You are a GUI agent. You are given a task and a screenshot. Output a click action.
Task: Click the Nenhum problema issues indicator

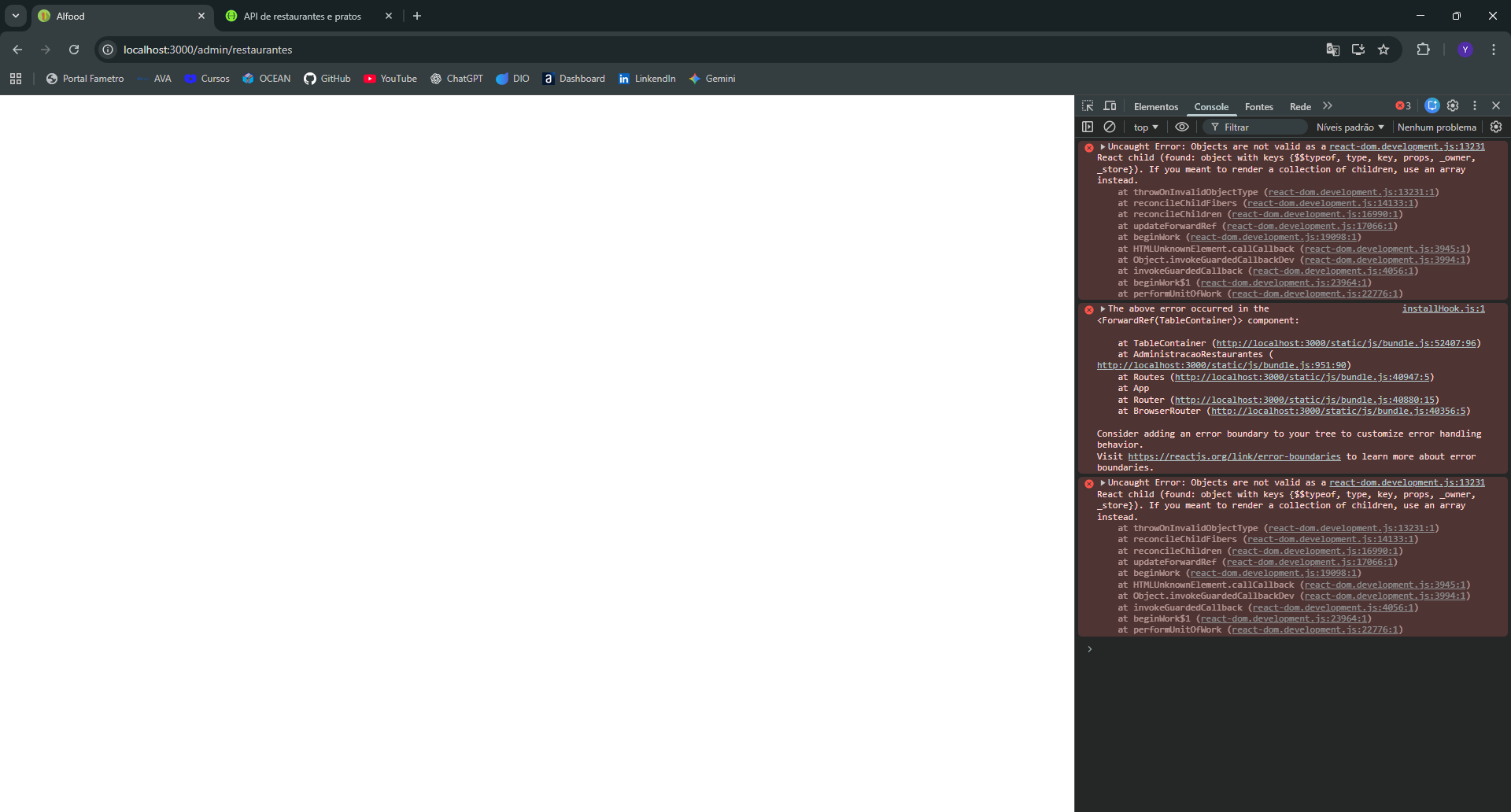1437,127
